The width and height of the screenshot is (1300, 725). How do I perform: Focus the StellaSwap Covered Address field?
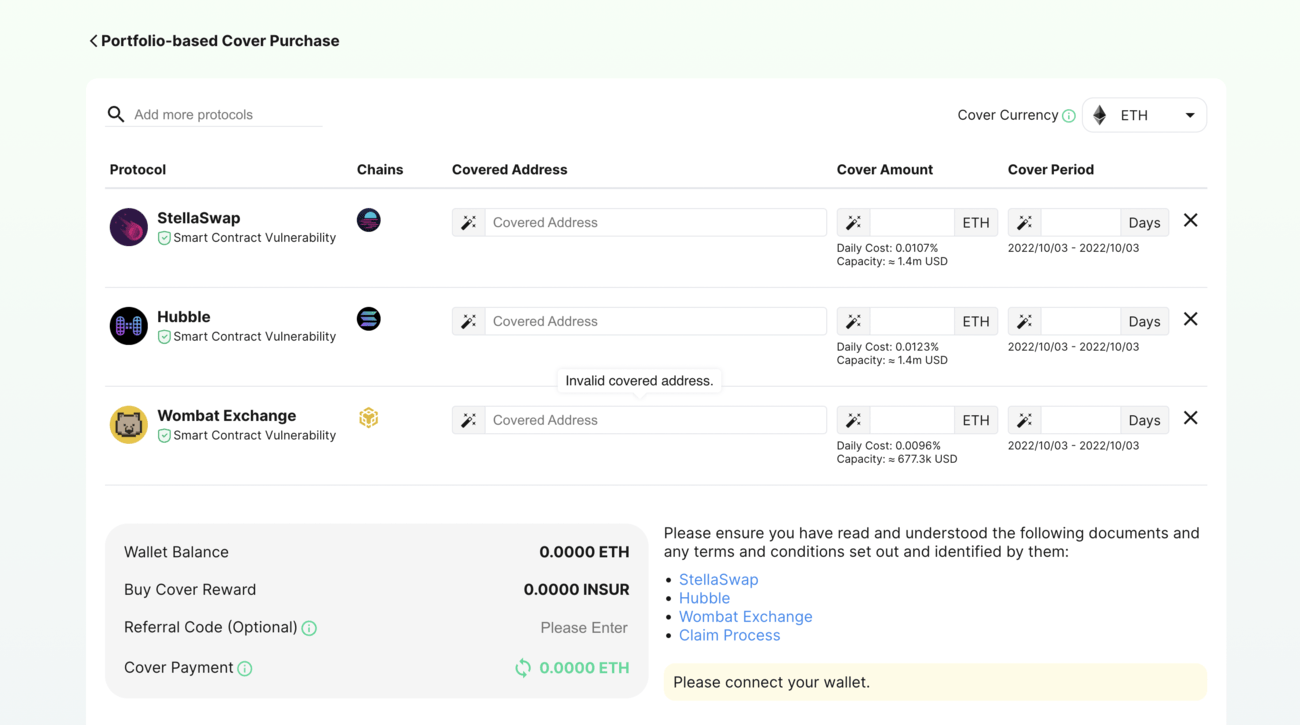(656, 222)
